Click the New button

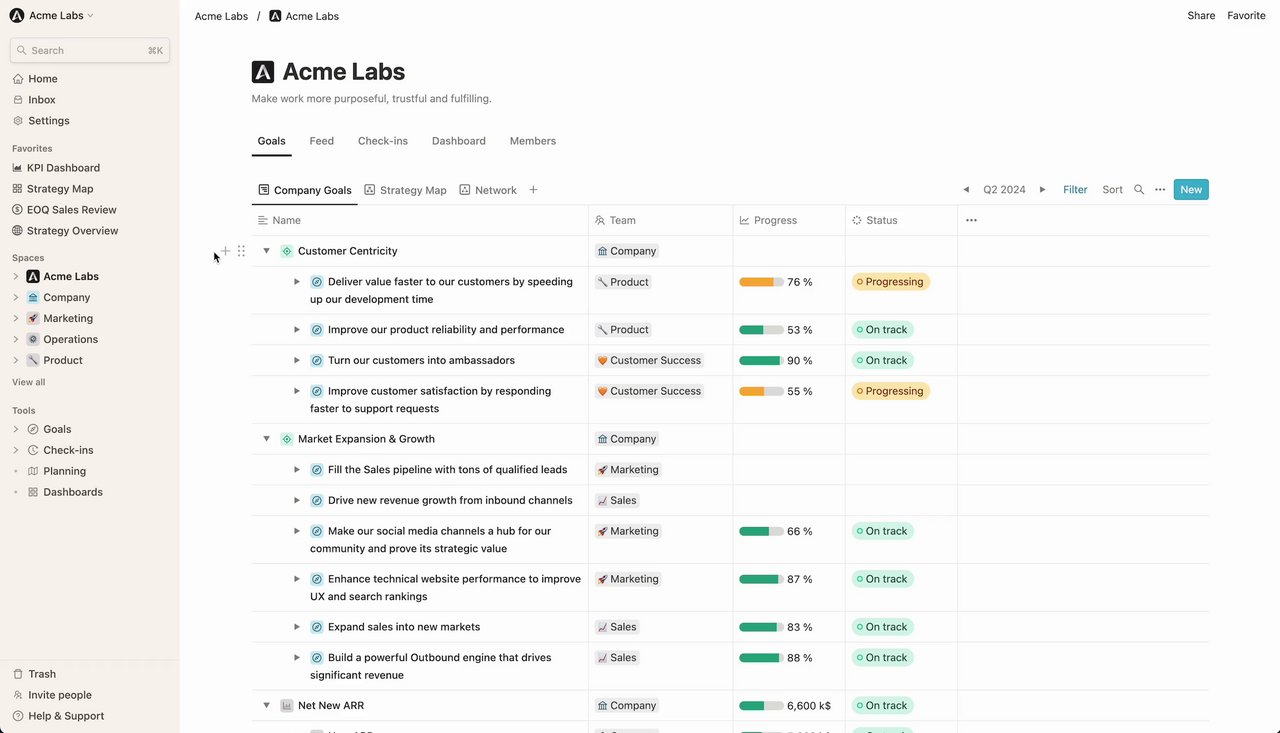1190,190
